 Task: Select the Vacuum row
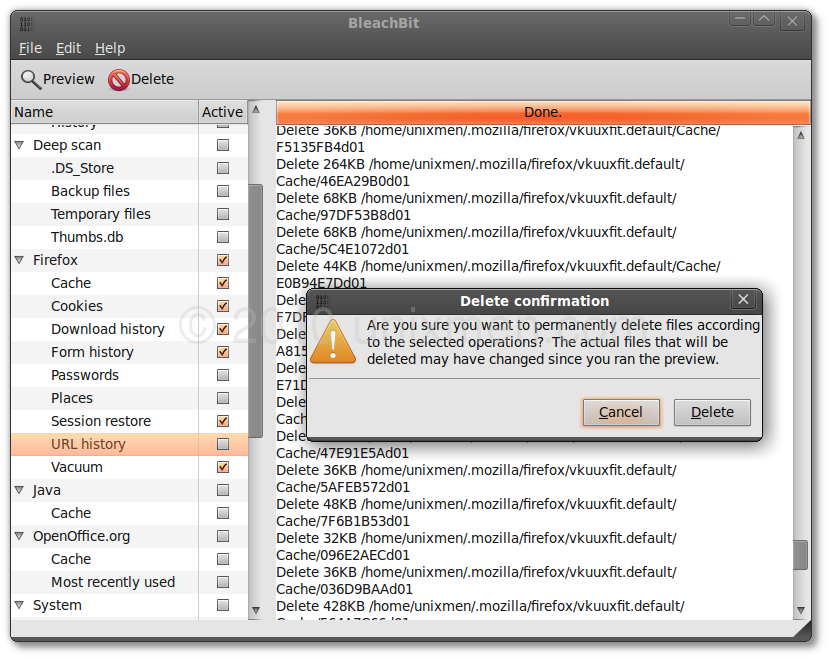pyautogui.click(x=130, y=467)
